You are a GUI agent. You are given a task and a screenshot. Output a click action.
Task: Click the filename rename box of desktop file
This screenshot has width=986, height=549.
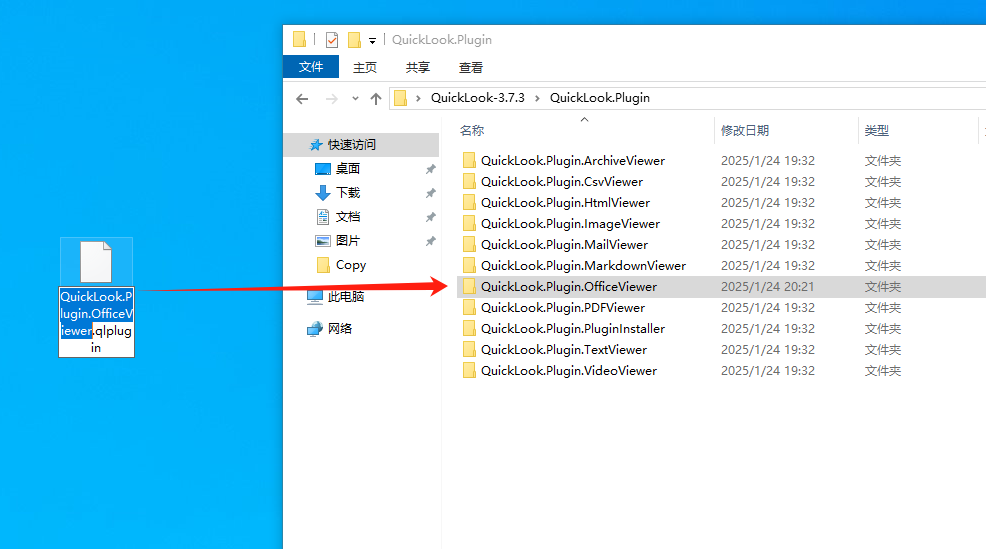click(x=96, y=322)
